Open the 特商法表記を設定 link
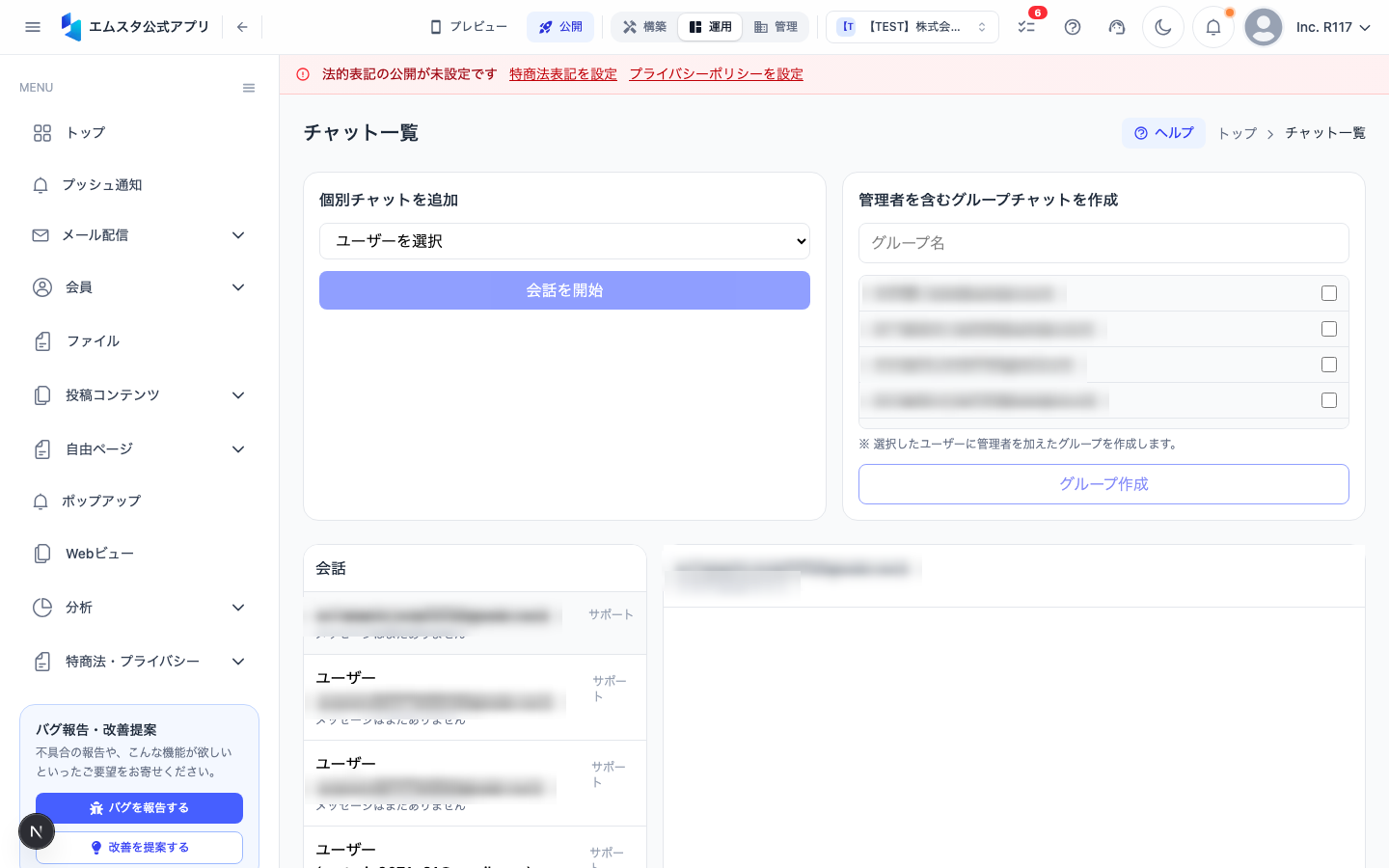1389x868 pixels. (563, 74)
